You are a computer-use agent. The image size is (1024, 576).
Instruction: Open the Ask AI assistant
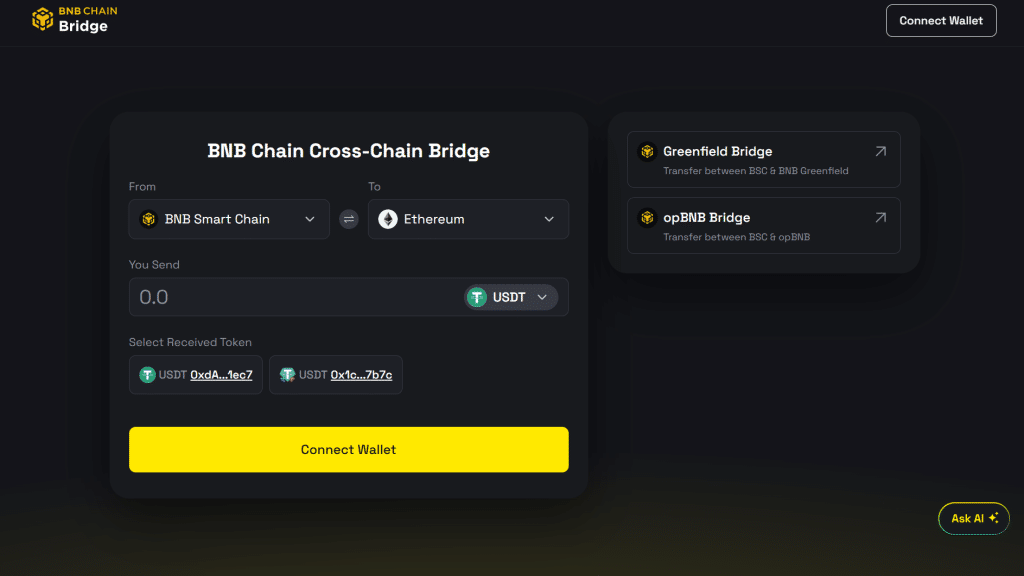coord(974,519)
